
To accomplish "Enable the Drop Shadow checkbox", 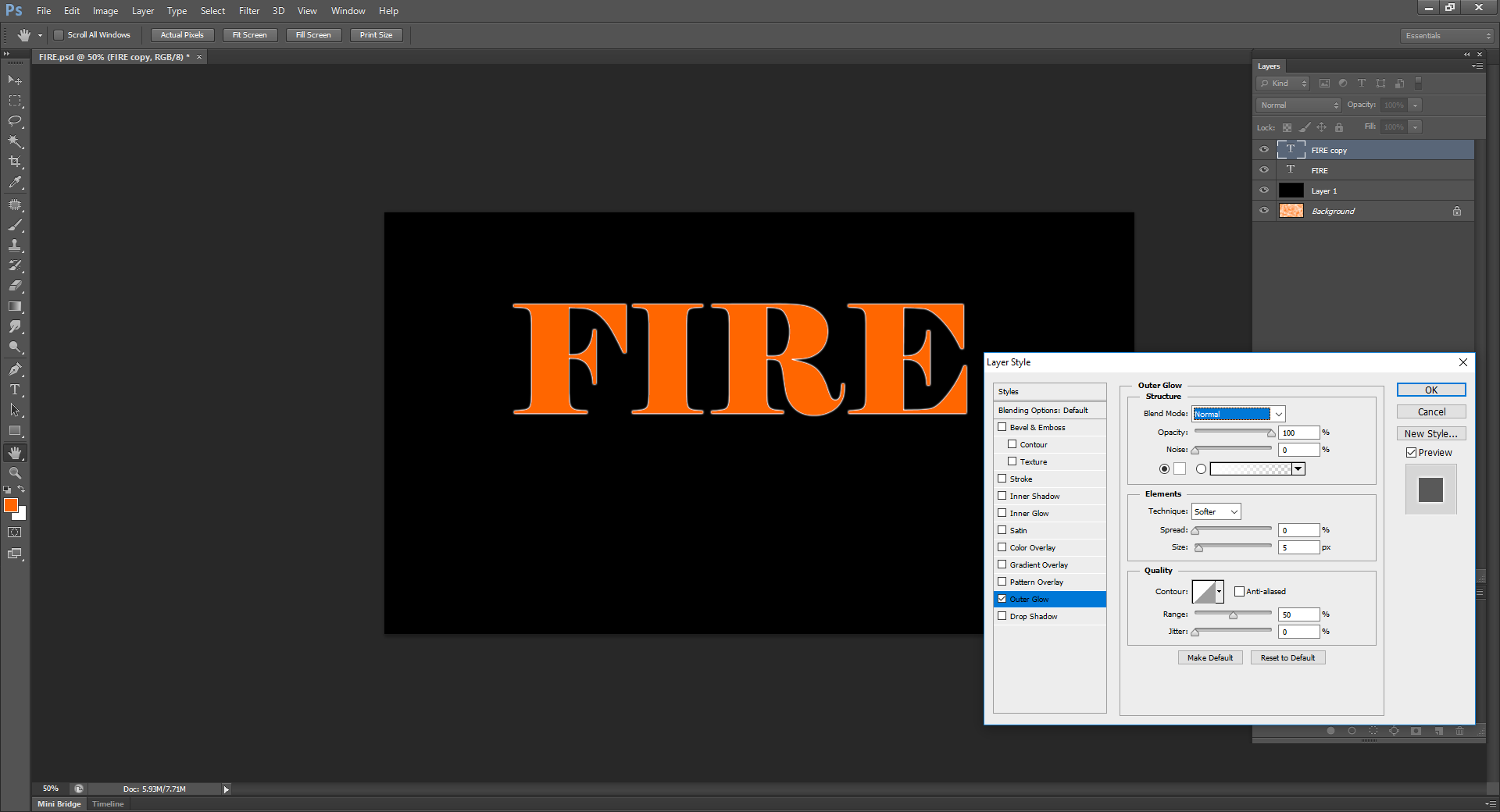I will point(1002,616).
